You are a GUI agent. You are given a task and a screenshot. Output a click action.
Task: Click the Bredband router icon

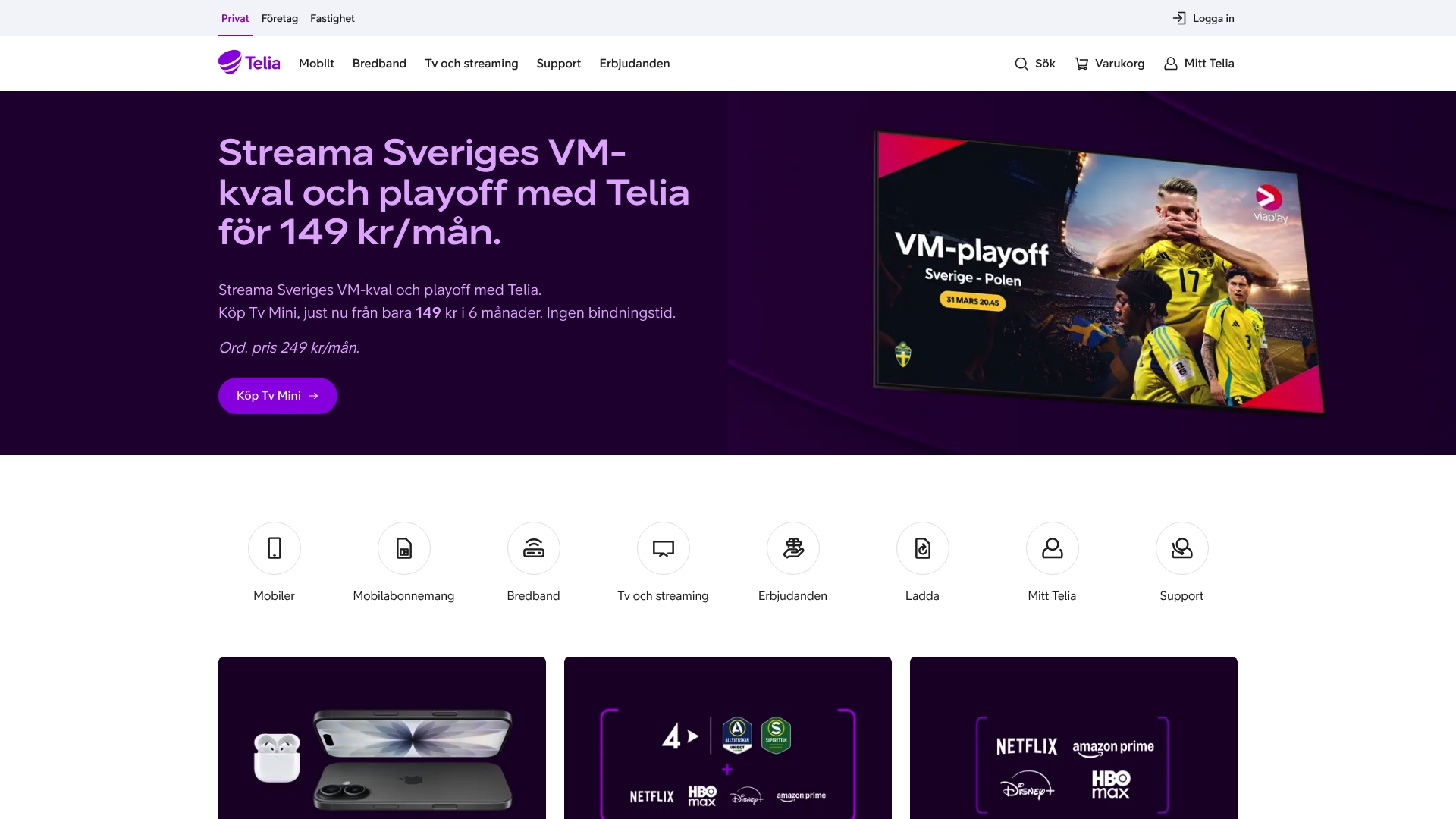coord(533,548)
